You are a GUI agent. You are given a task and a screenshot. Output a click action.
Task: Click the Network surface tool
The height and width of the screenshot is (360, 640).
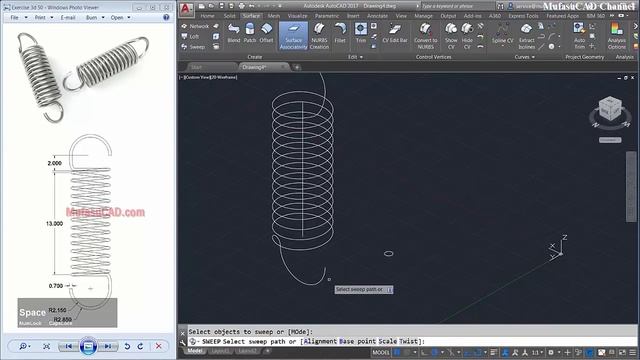tap(195, 26)
